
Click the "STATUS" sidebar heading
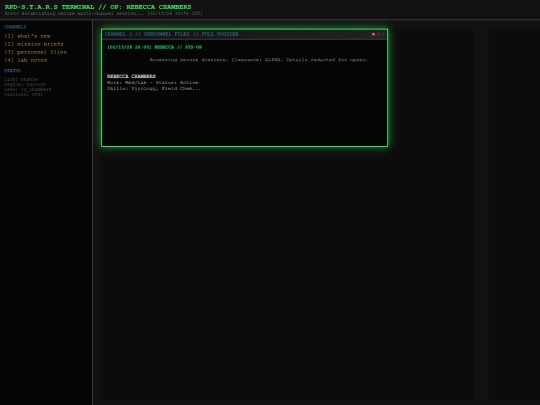(12, 71)
